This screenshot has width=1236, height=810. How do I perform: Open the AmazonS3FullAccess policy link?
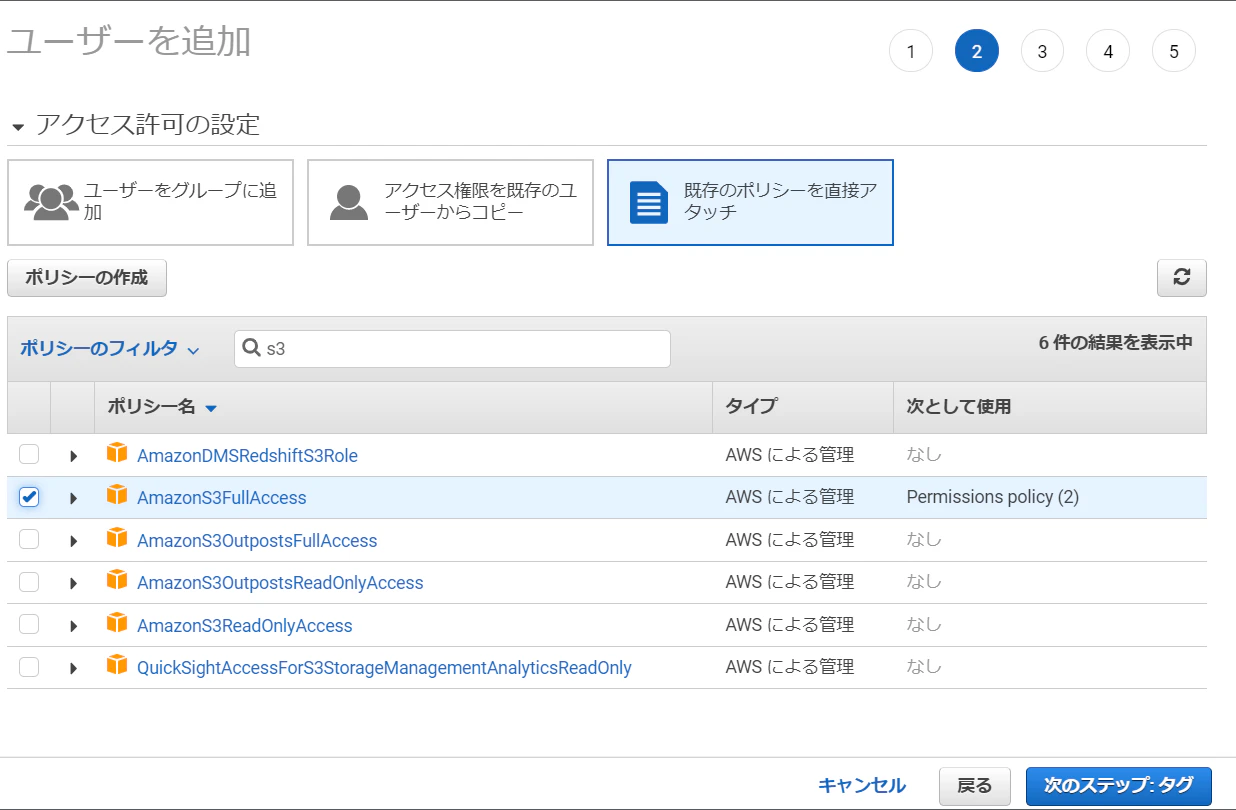coord(222,498)
